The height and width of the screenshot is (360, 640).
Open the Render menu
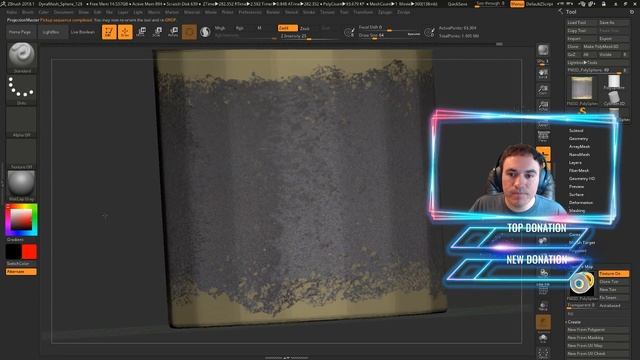tap(273, 12)
